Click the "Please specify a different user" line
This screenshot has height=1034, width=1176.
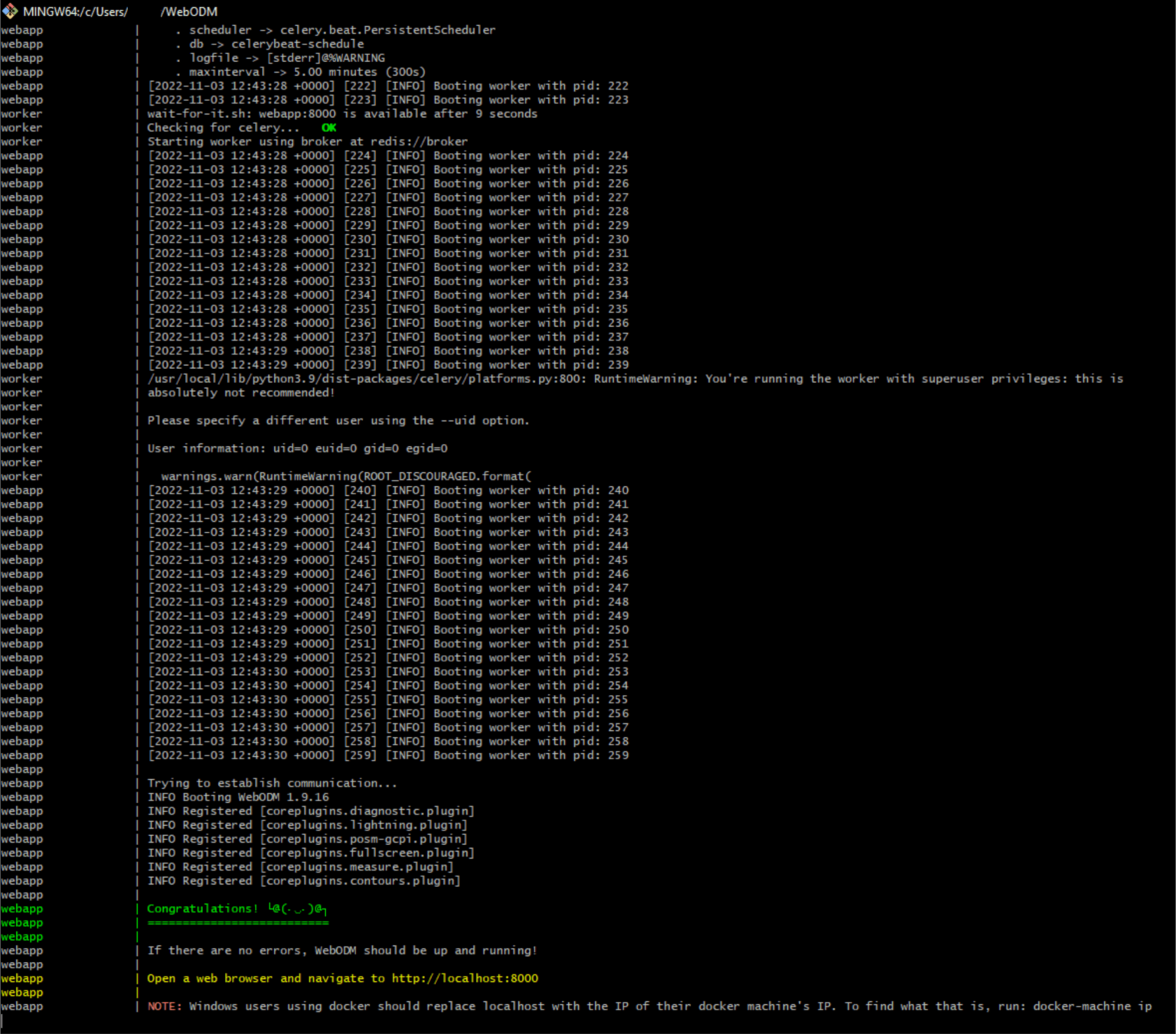[x=338, y=421]
